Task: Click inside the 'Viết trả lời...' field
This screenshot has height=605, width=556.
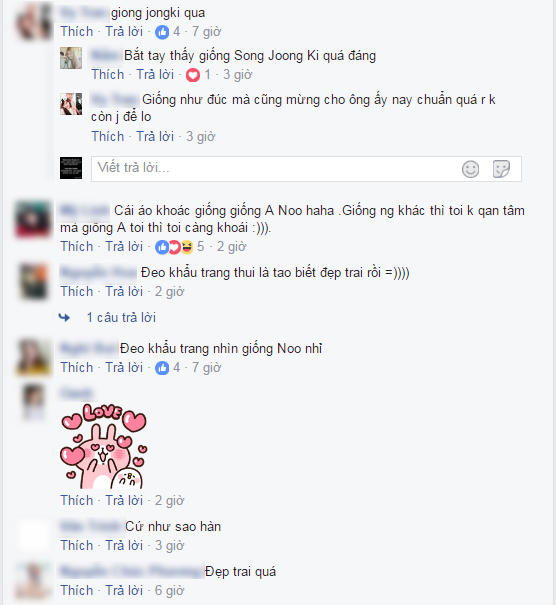Action: tap(276, 169)
